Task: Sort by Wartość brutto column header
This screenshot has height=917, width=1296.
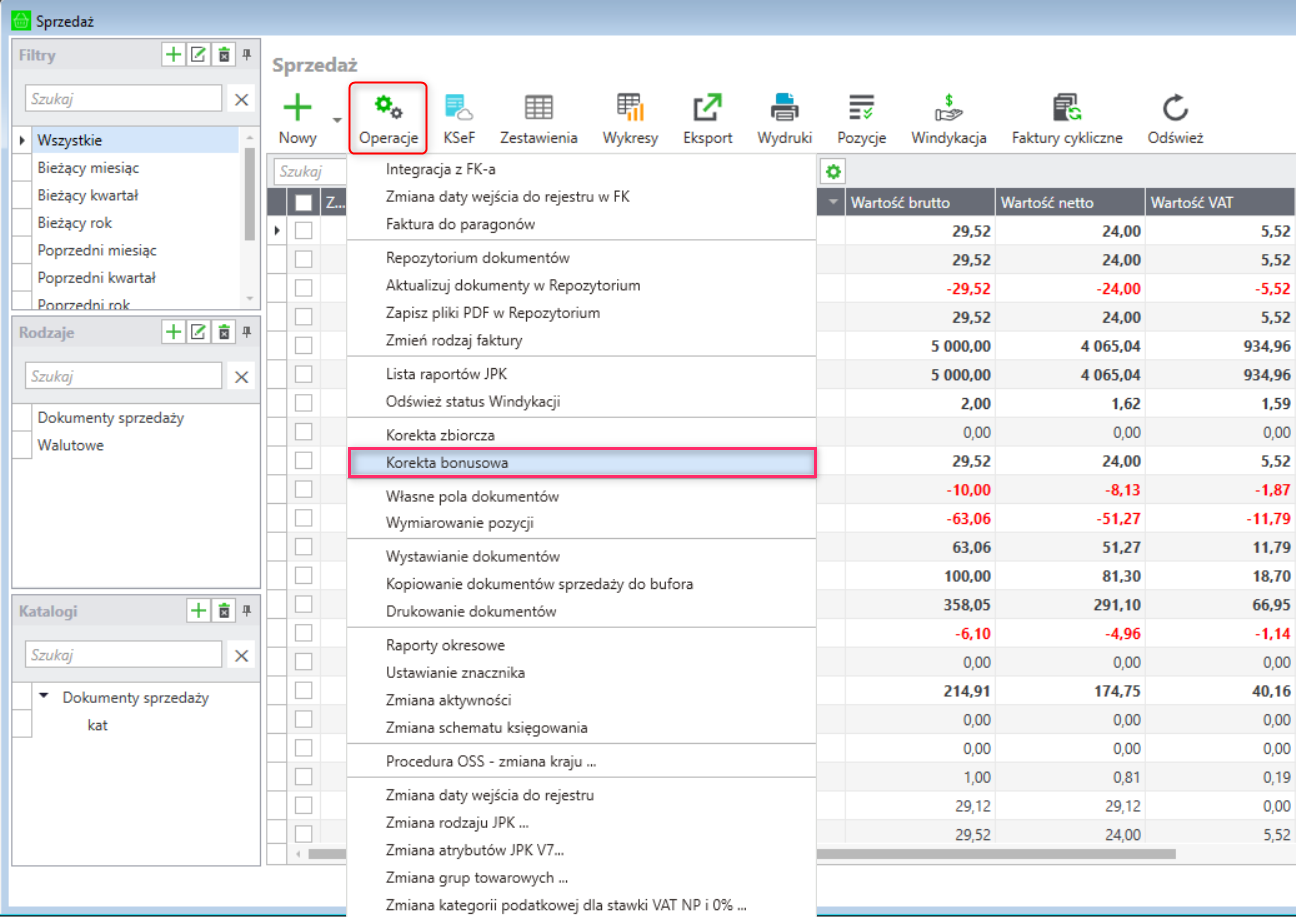Action: [920, 203]
